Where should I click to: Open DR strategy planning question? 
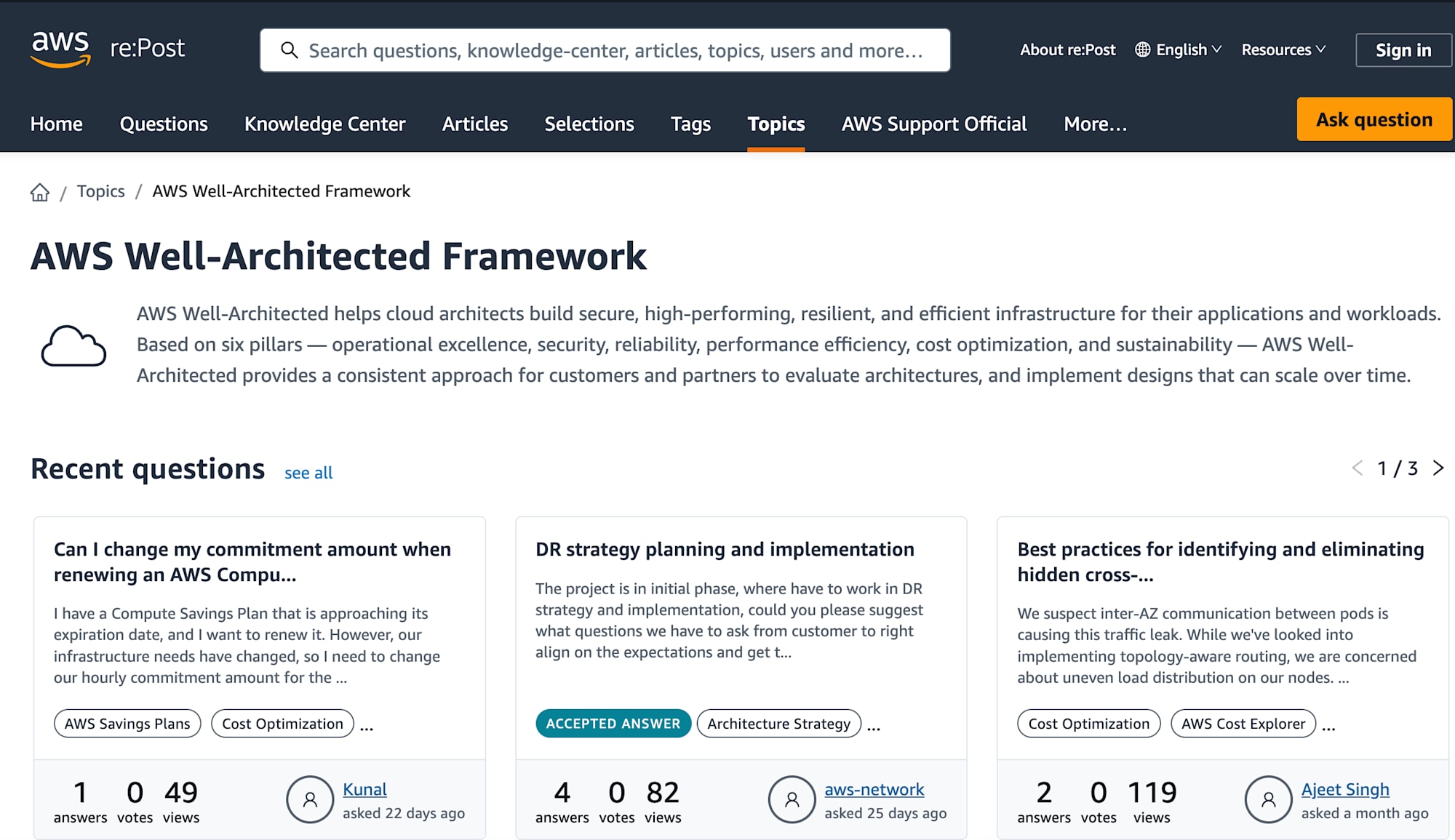tap(725, 549)
